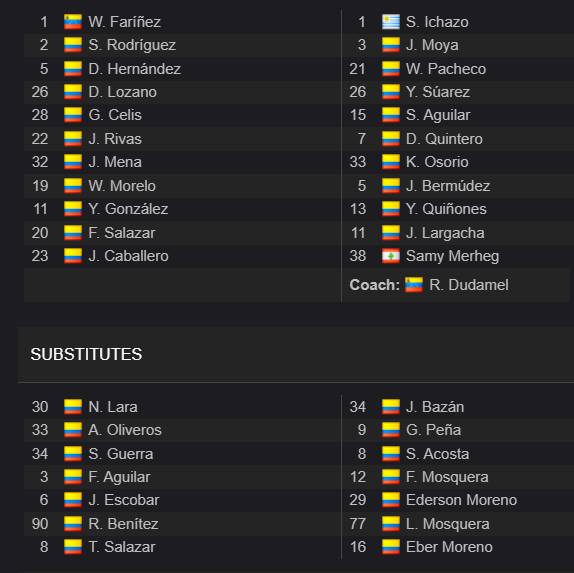The height and width of the screenshot is (573, 574).
Task: Open substitute T. Salazar profile
Action: 122,547
